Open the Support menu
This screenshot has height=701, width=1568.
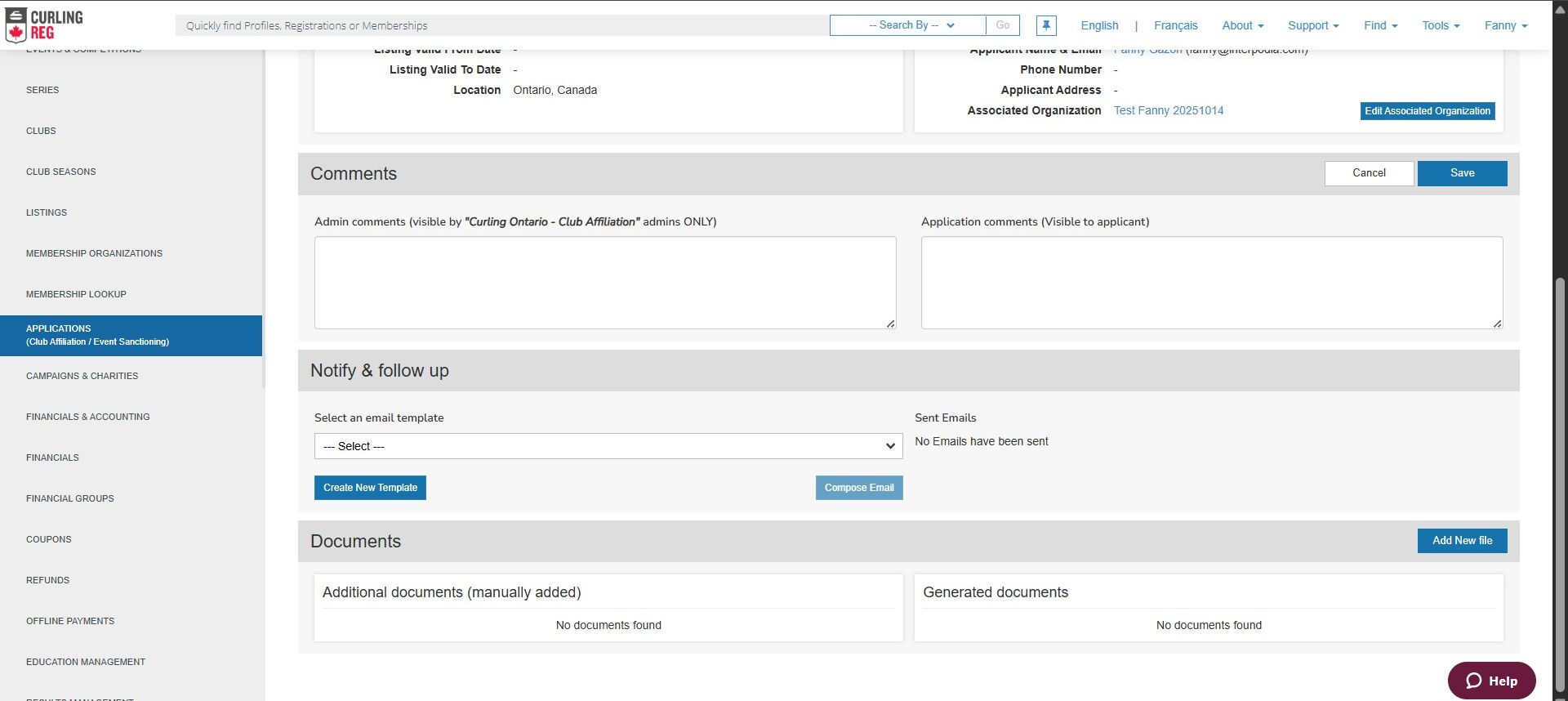tap(1312, 25)
